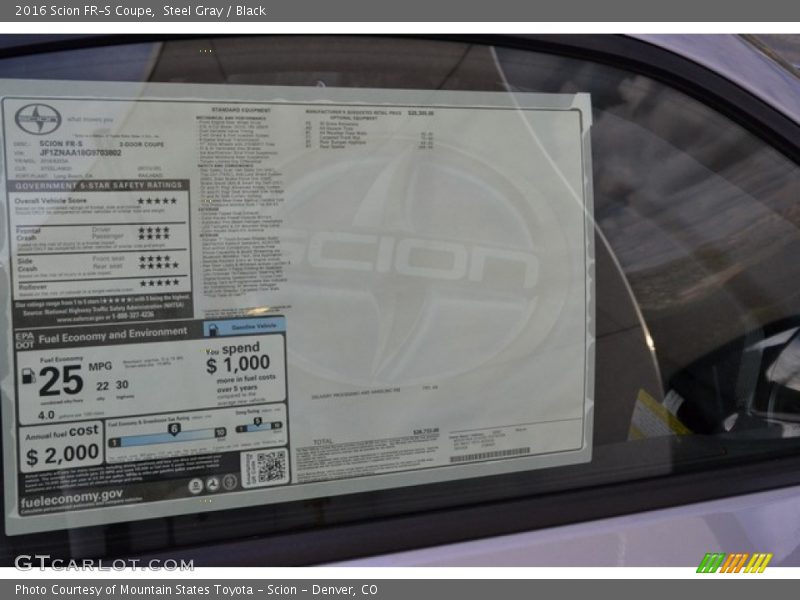Click the Smog Rating marker 5
This screenshot has height=600, width=800.
pyautogui.click(x=258, y=421)
